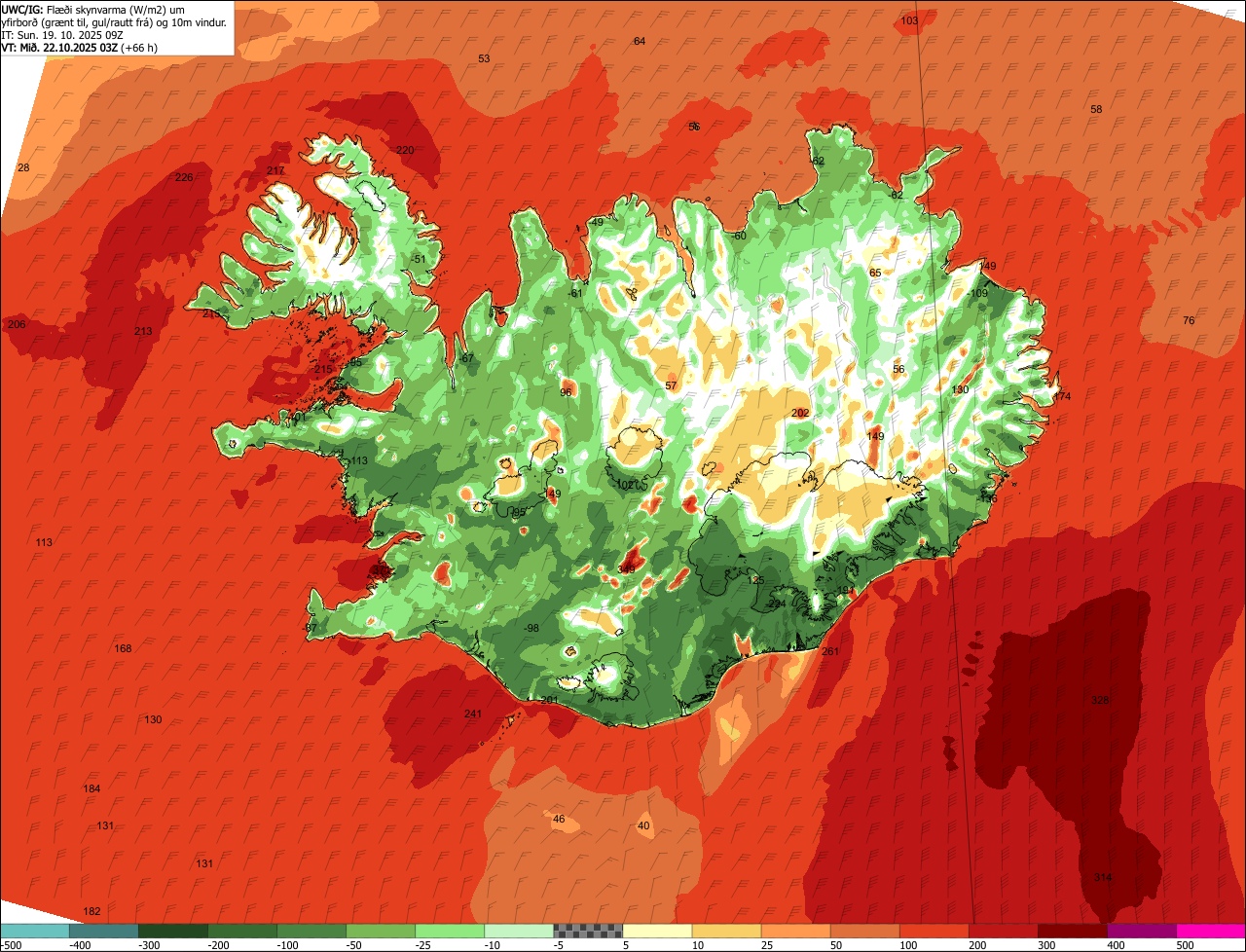Select the map value 184

92,788
